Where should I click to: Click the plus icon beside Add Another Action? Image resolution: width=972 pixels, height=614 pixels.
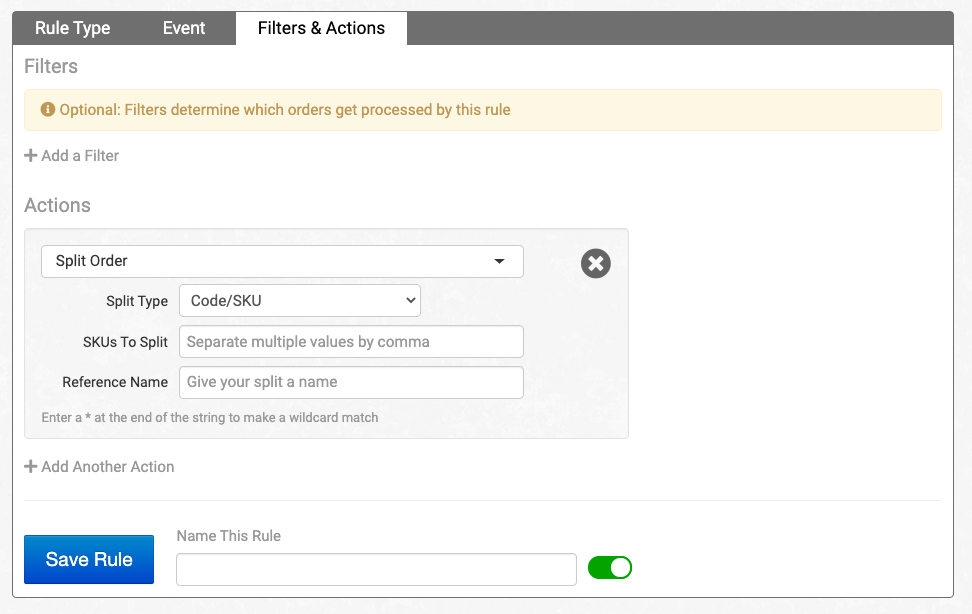(x=31, y=467)
